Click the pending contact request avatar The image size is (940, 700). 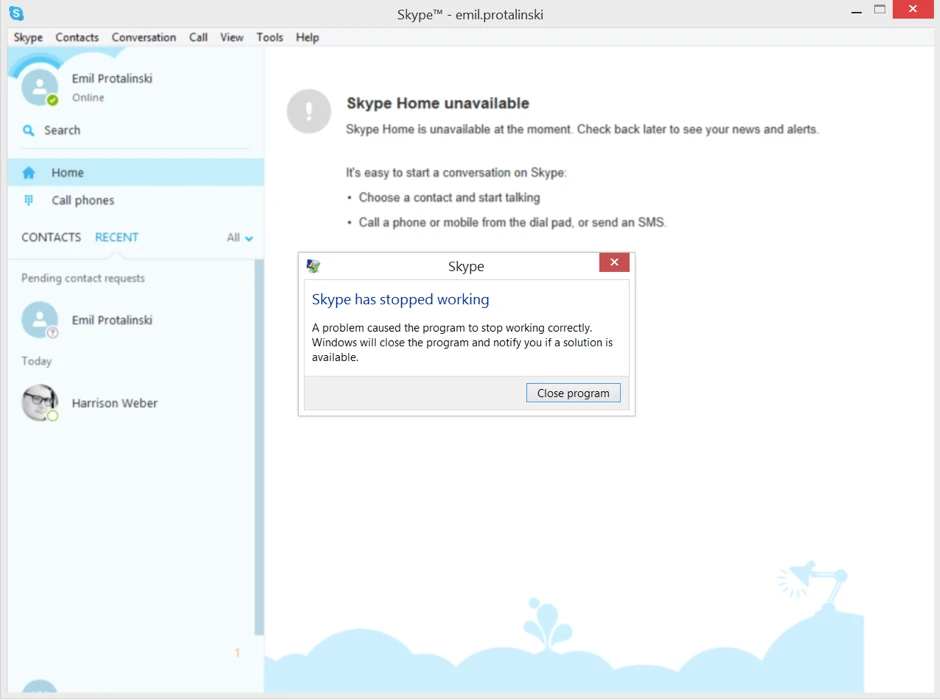pyautogui.click(x=39, y=319)
